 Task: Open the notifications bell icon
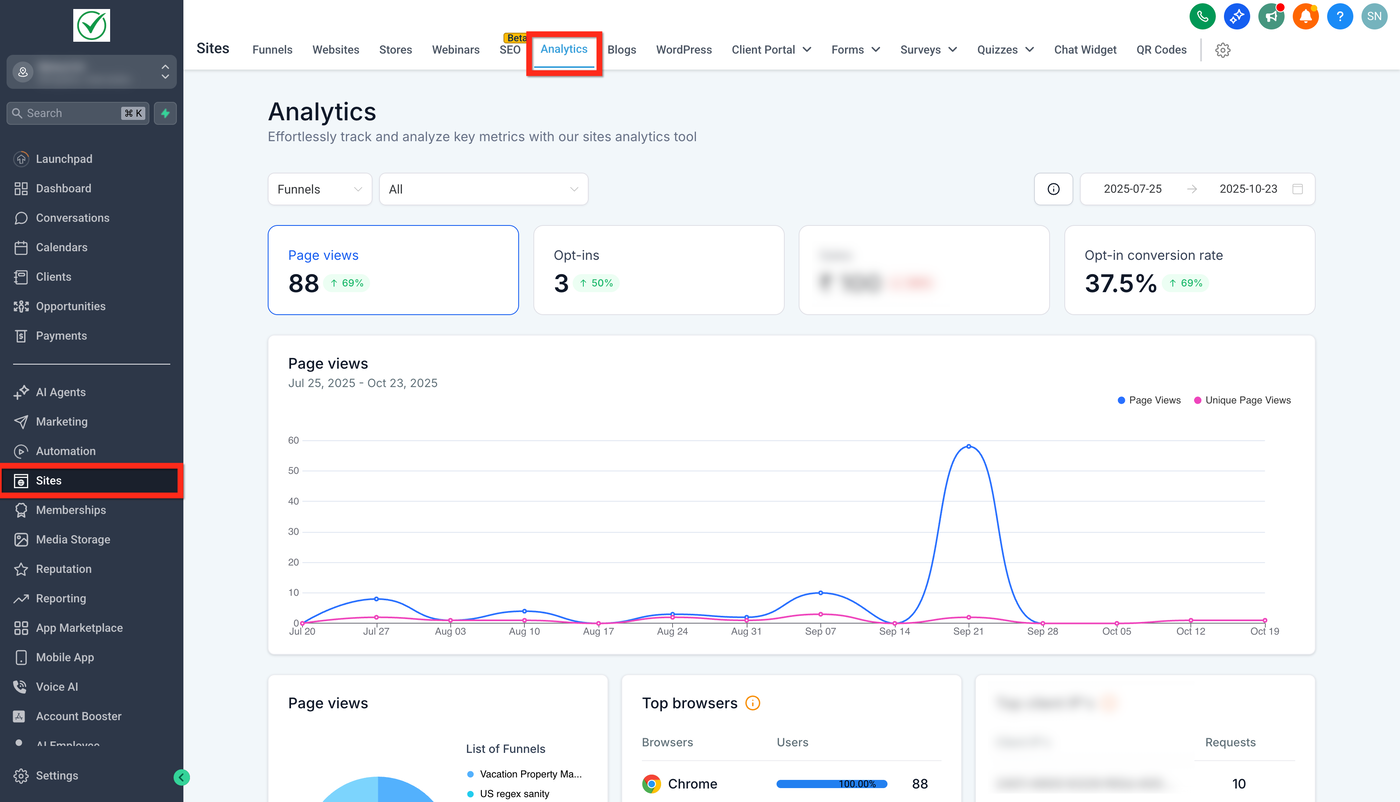pyautogui.click(x=1305, y=16)
